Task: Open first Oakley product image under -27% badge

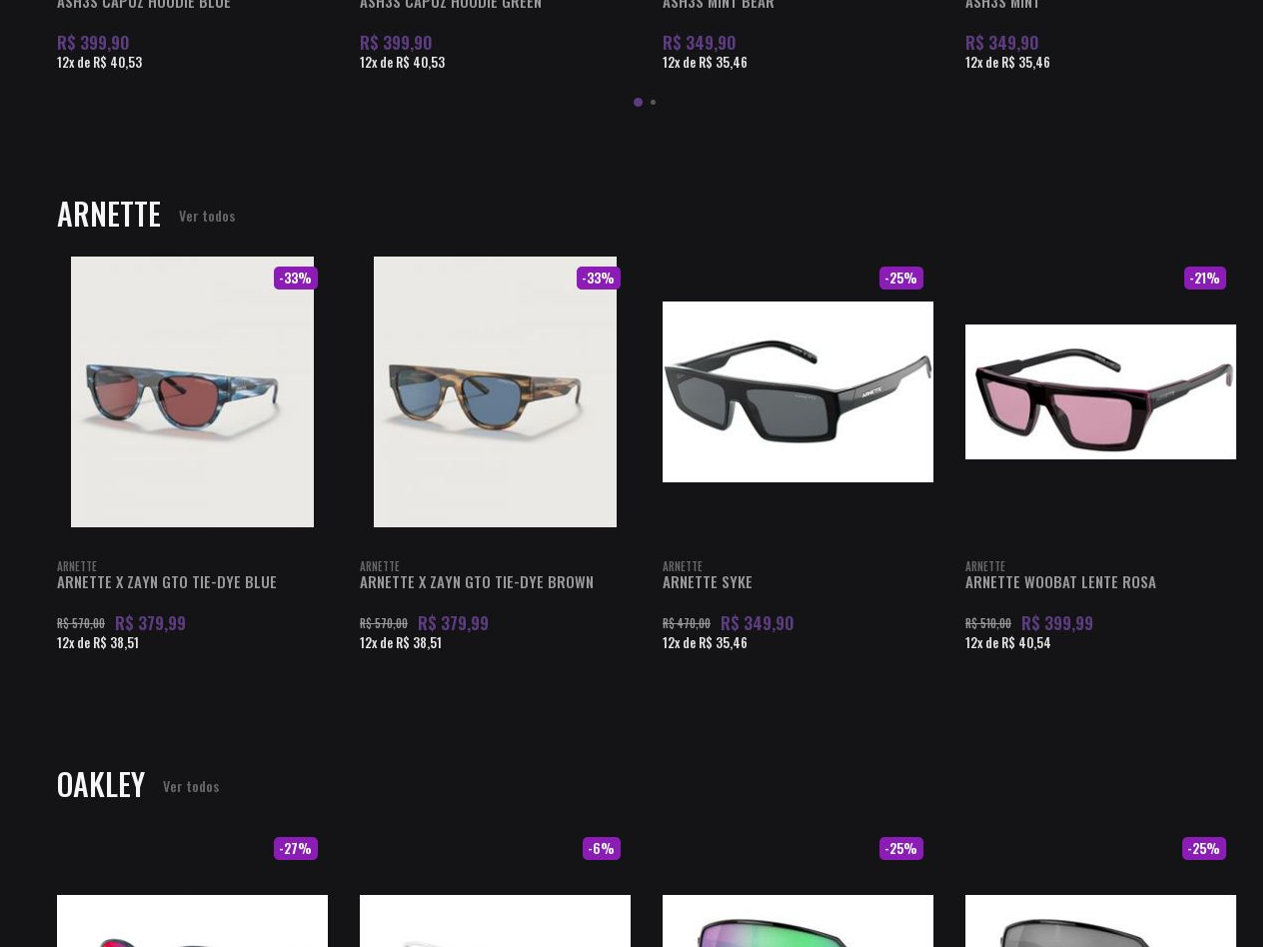Action: click(192, 921)
